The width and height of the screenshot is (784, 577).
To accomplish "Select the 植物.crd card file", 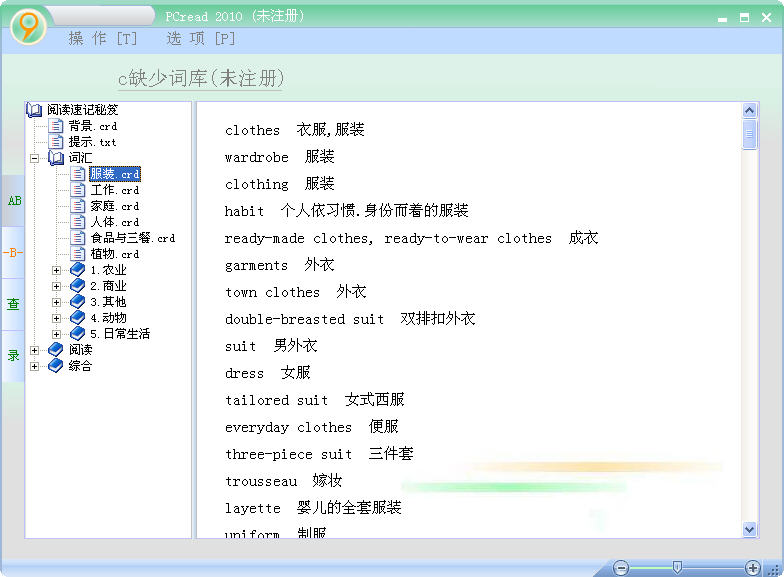I will coord(114,254).
